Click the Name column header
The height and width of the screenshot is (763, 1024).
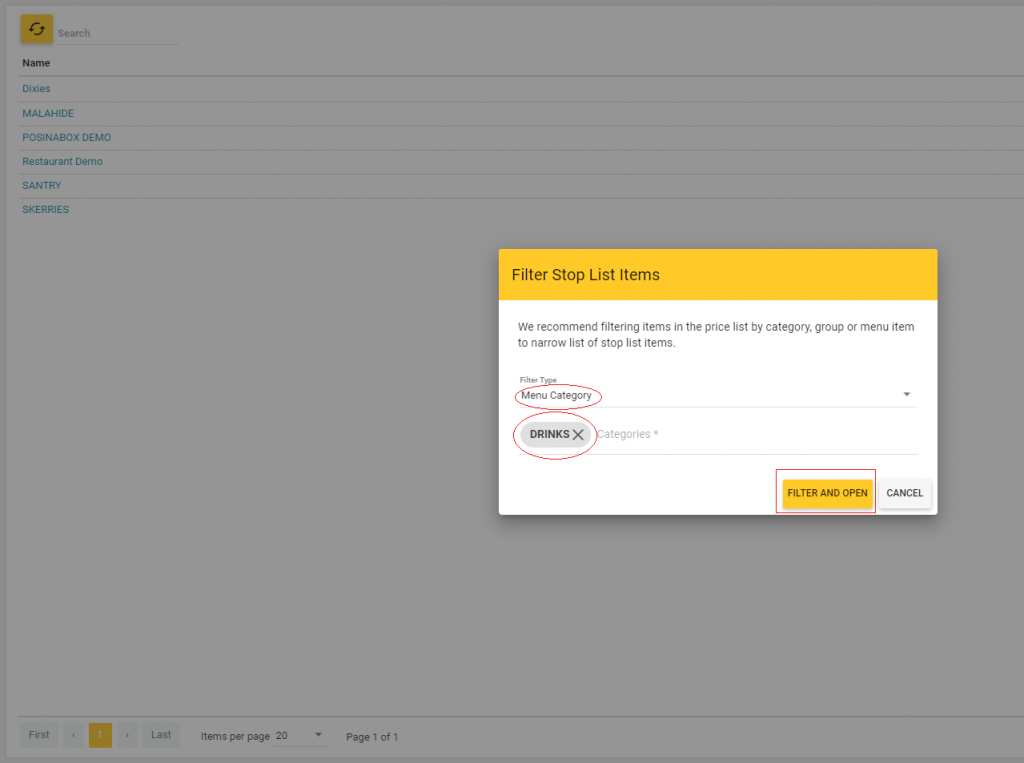[36, 62]
